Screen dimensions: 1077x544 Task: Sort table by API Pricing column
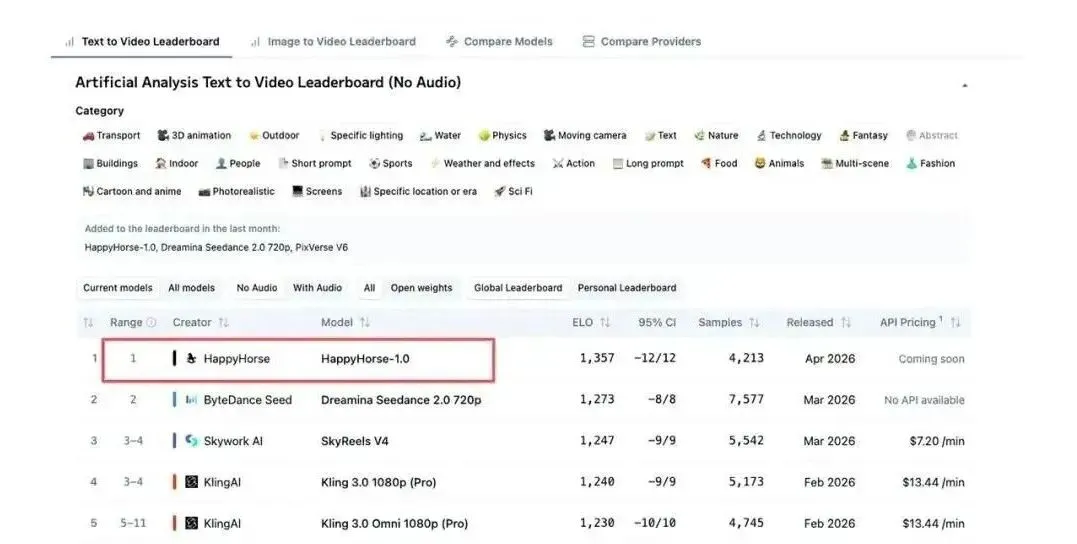pos(920,322)
